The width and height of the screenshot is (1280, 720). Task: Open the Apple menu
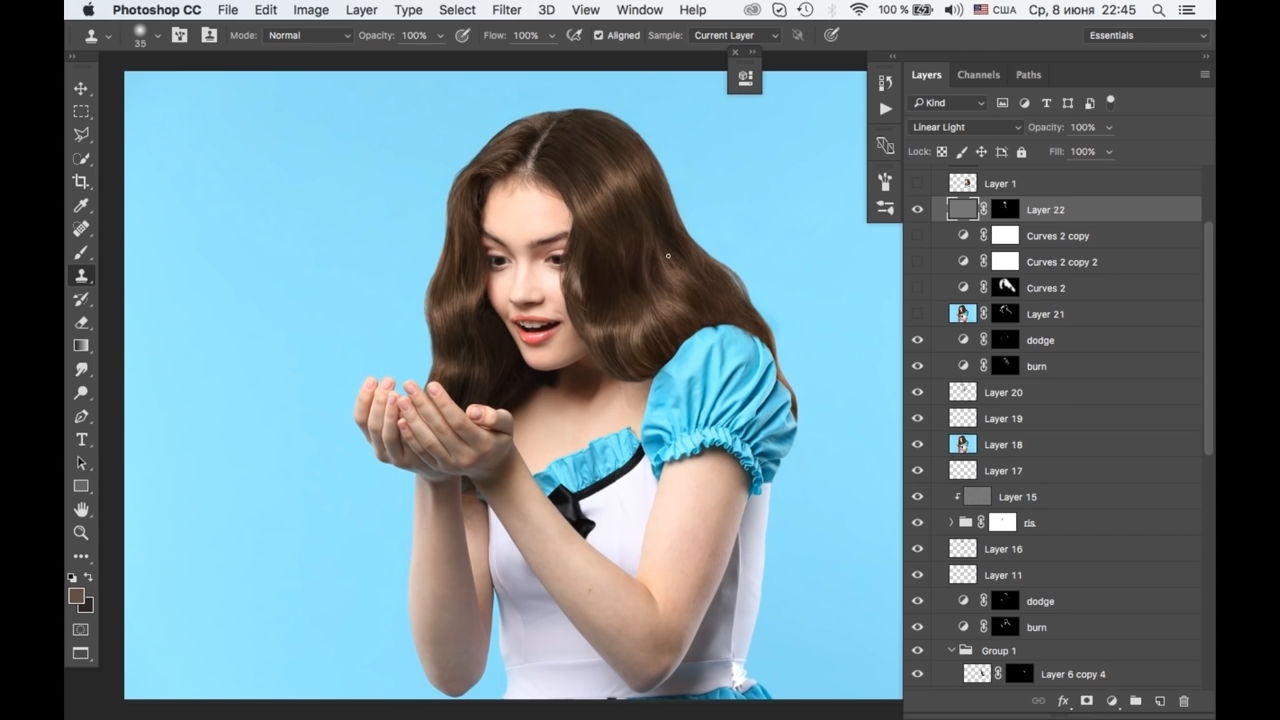click(x=88, y=10)
